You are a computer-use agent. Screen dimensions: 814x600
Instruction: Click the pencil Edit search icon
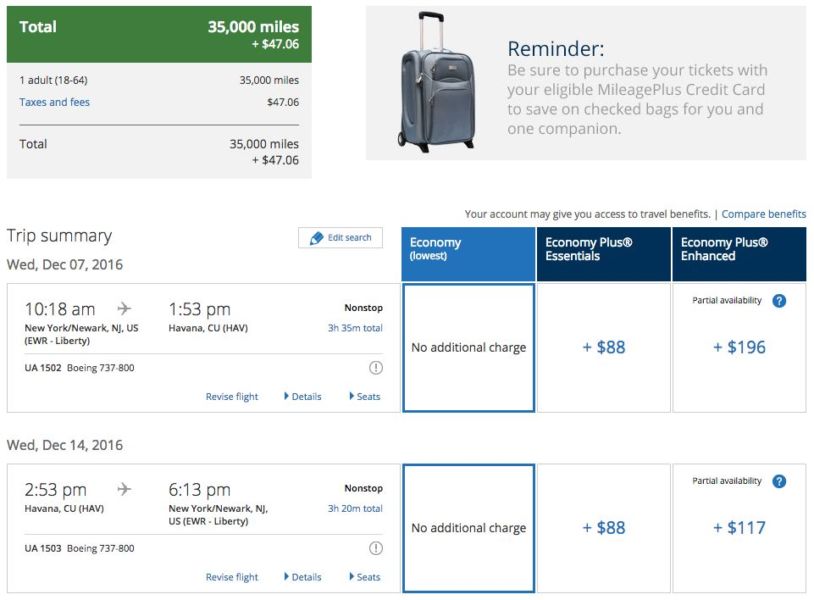[317, 238]
